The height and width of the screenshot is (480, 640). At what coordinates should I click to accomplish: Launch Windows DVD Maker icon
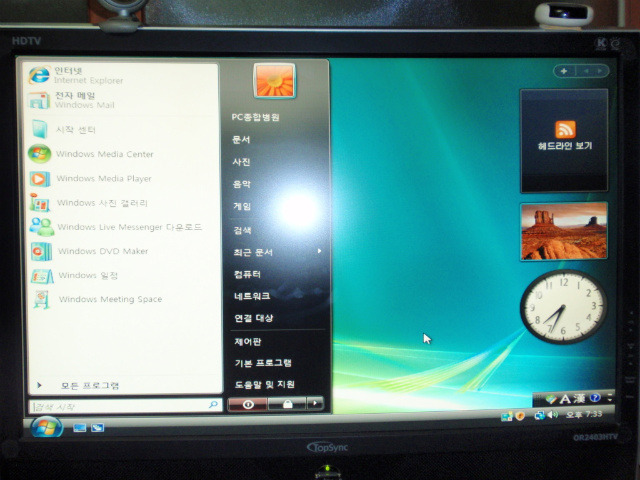coord(41,251)
